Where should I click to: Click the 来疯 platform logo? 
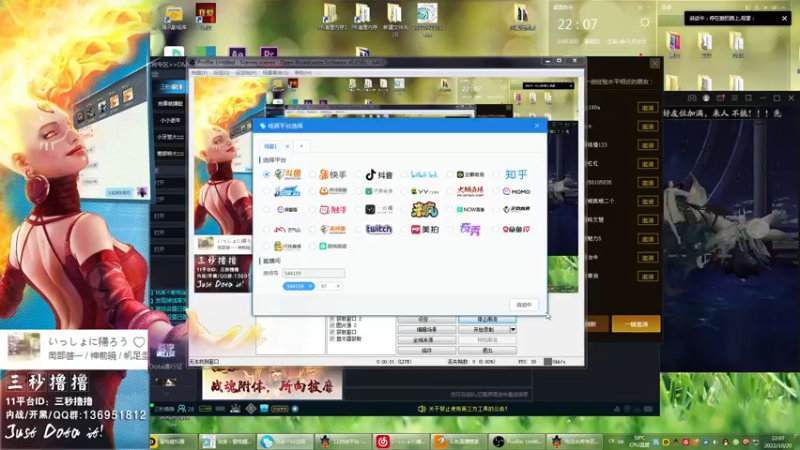424,209
